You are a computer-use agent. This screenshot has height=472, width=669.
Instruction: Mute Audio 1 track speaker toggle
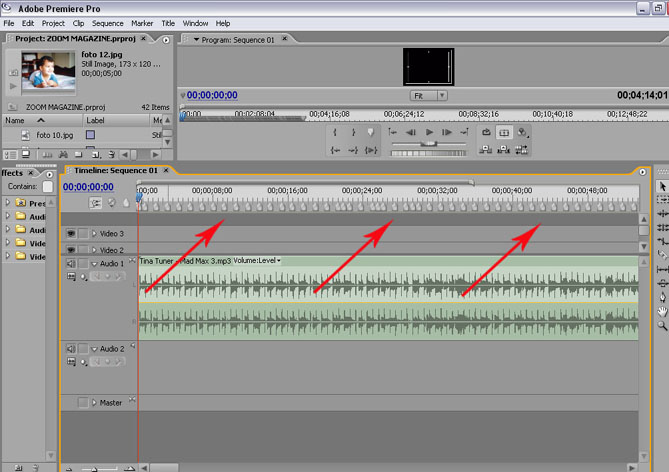click(71, 264)
